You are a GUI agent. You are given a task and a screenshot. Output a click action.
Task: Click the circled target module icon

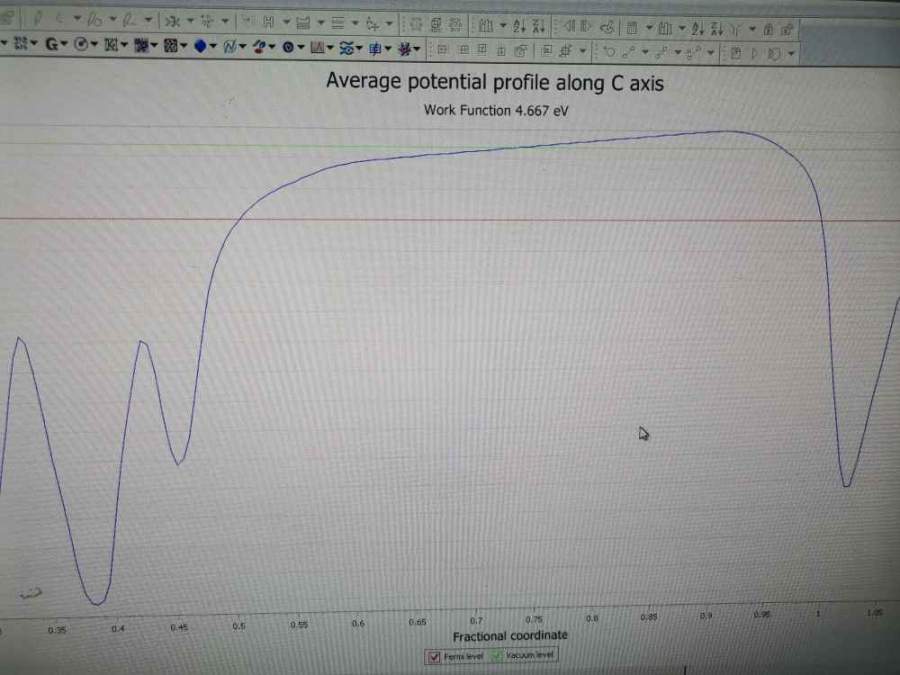coord(81,44)
